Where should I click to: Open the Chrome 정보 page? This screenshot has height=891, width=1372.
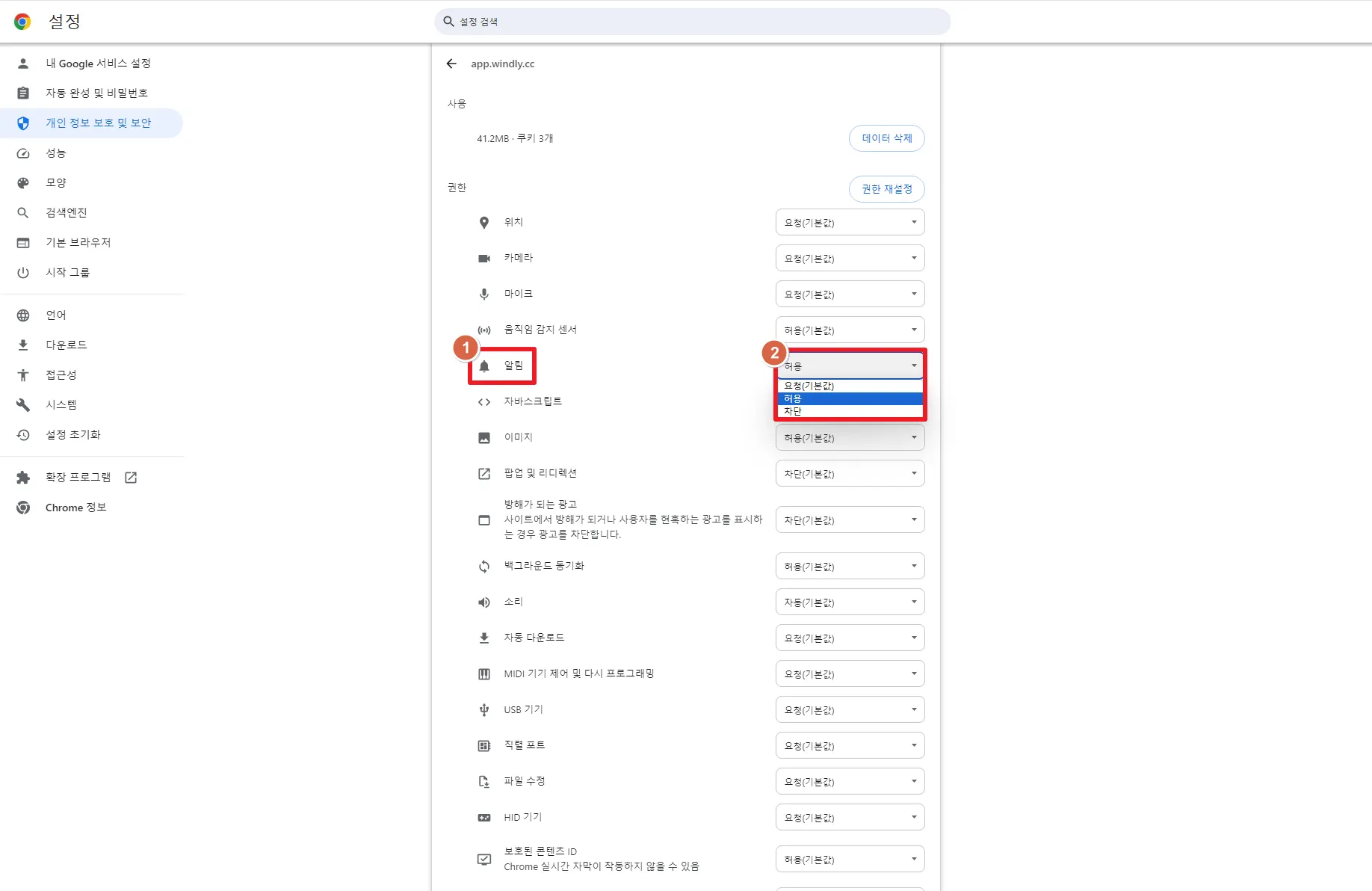point(91,508)
